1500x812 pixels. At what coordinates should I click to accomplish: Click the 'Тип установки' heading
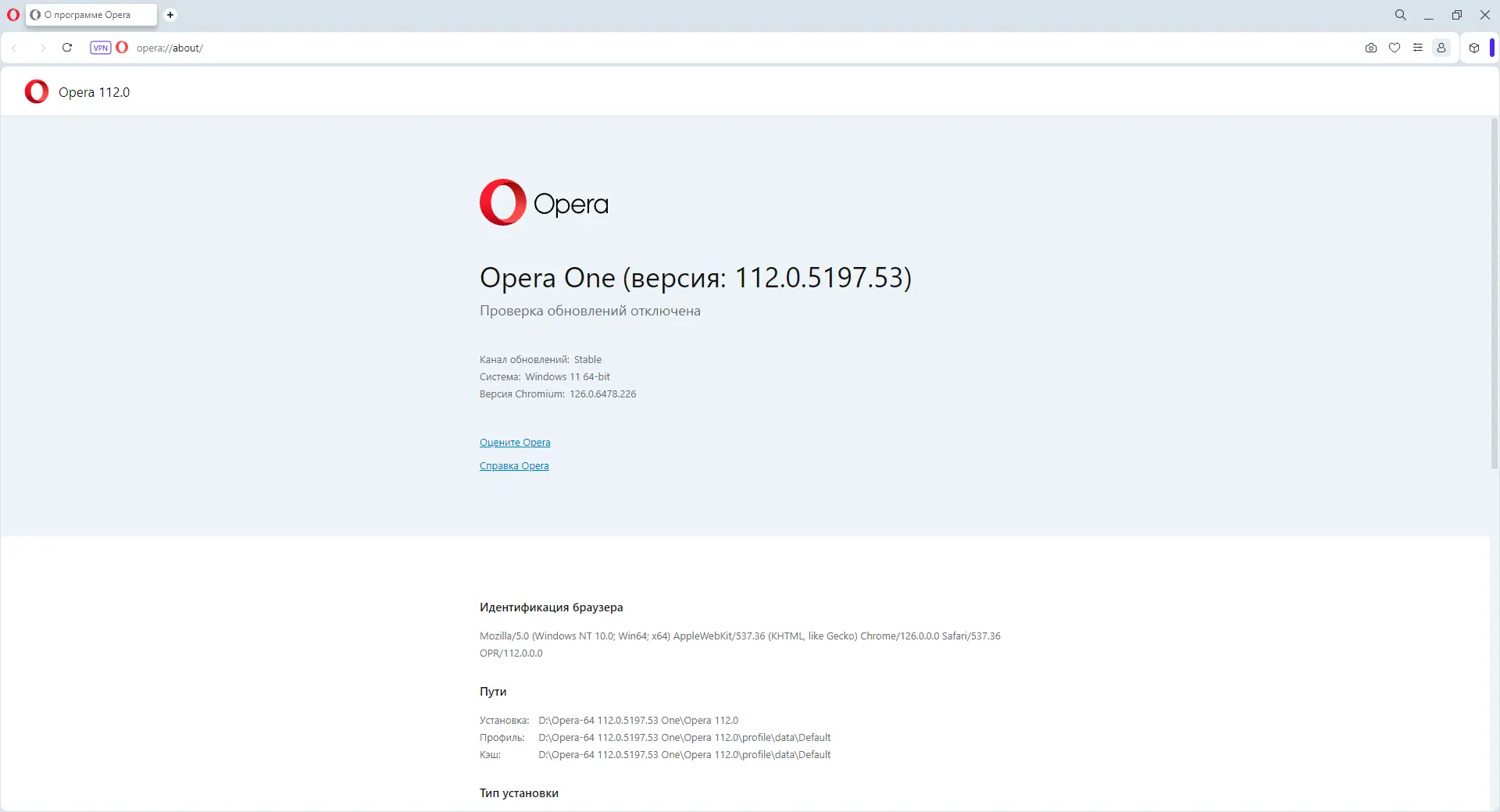click(x=519, y=793)
